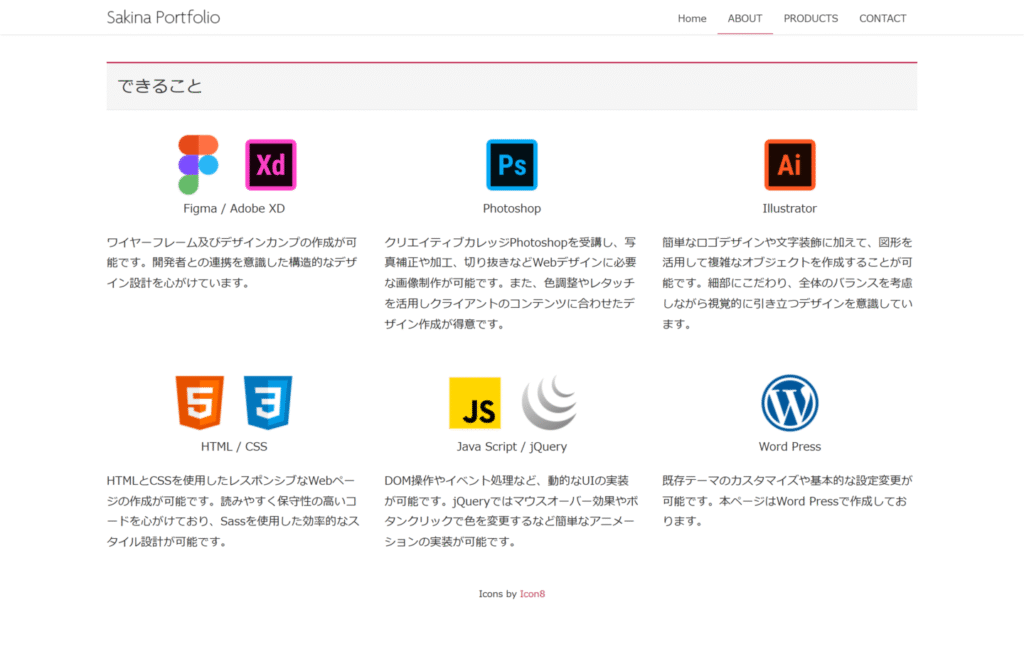Click the Illustrator Ai icon
The image size is (1024, 654).
790,165
